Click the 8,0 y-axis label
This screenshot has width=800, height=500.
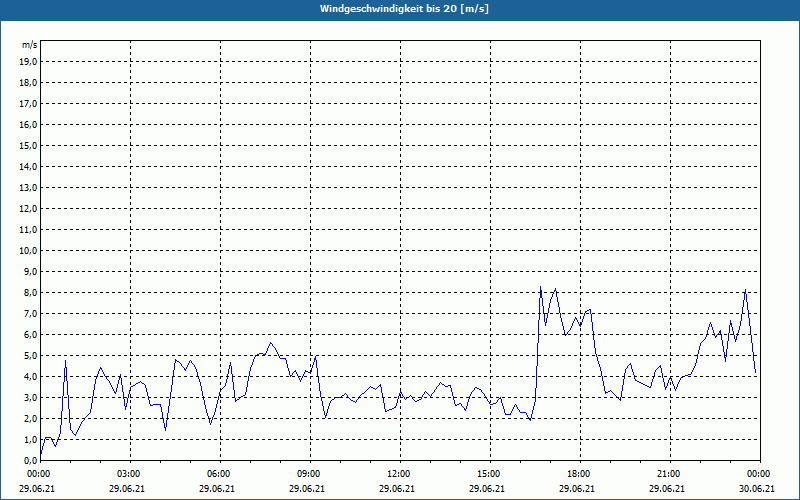tap(31, 292)
